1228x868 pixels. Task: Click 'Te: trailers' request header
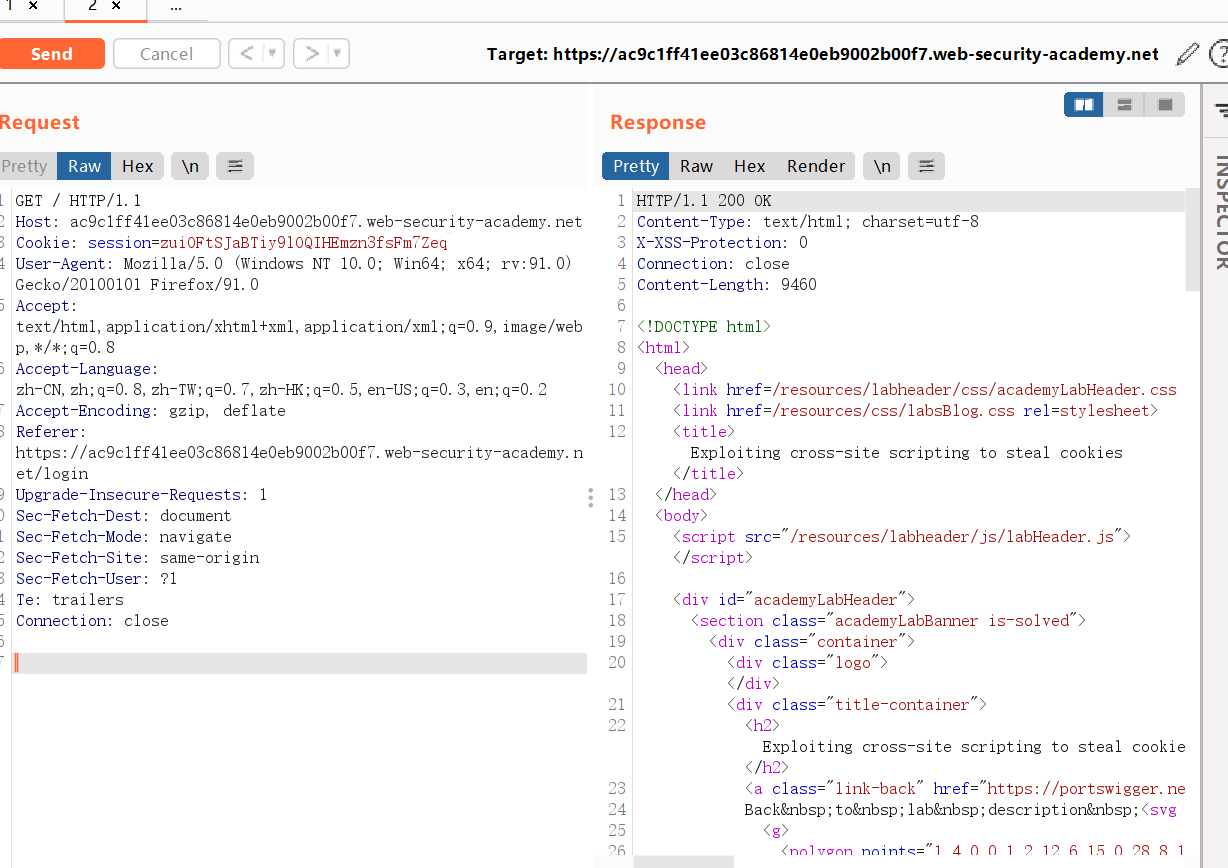(x=69, y=600)
